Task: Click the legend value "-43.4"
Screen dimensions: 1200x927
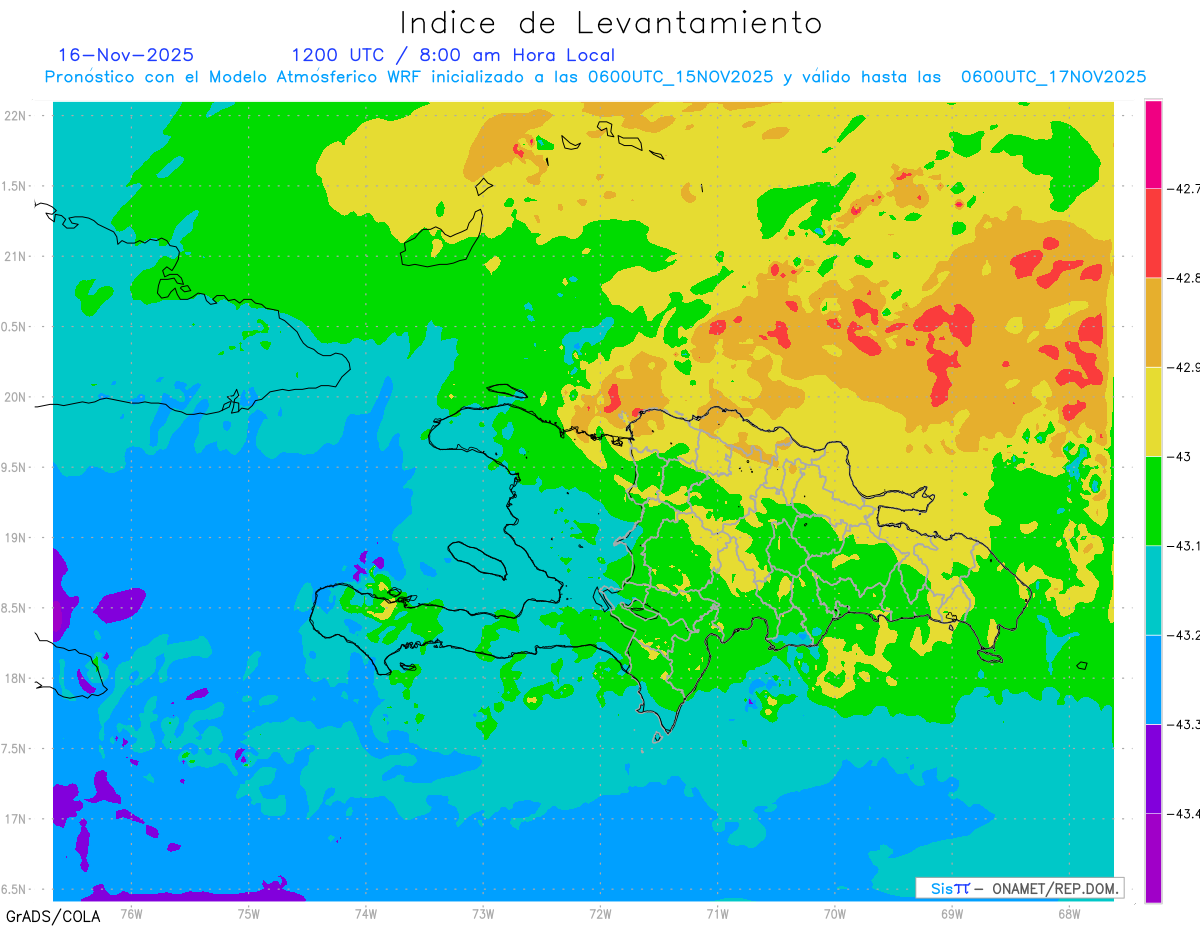Action: click(x=1185, y=813)
